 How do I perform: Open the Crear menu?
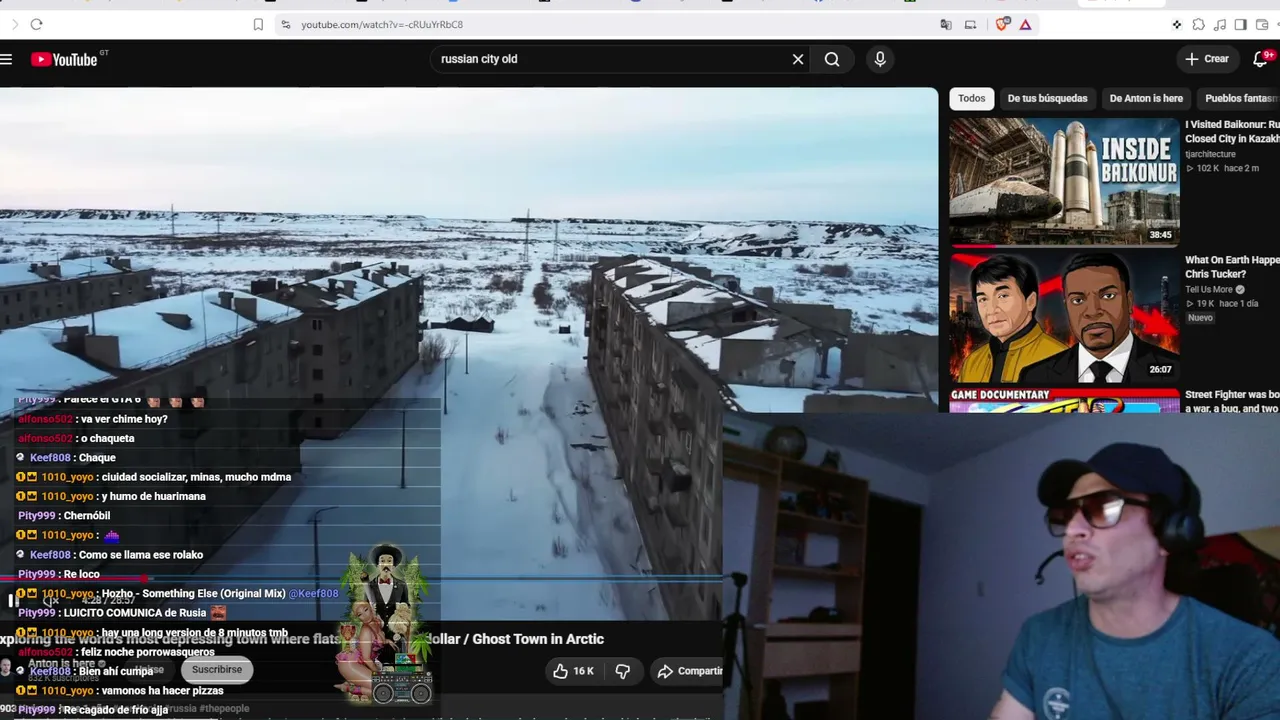[x=1207, y=59]
